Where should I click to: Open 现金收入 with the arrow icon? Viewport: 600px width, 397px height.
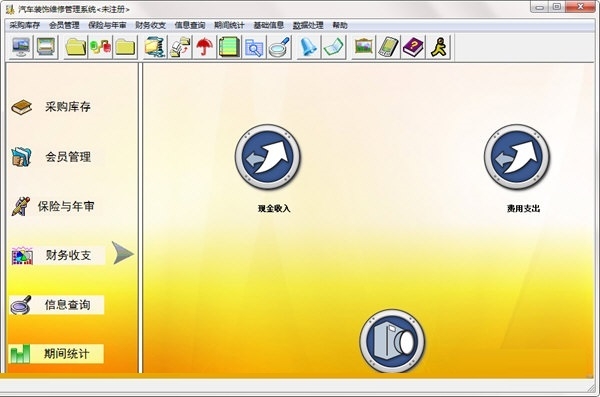pos(267,157)
